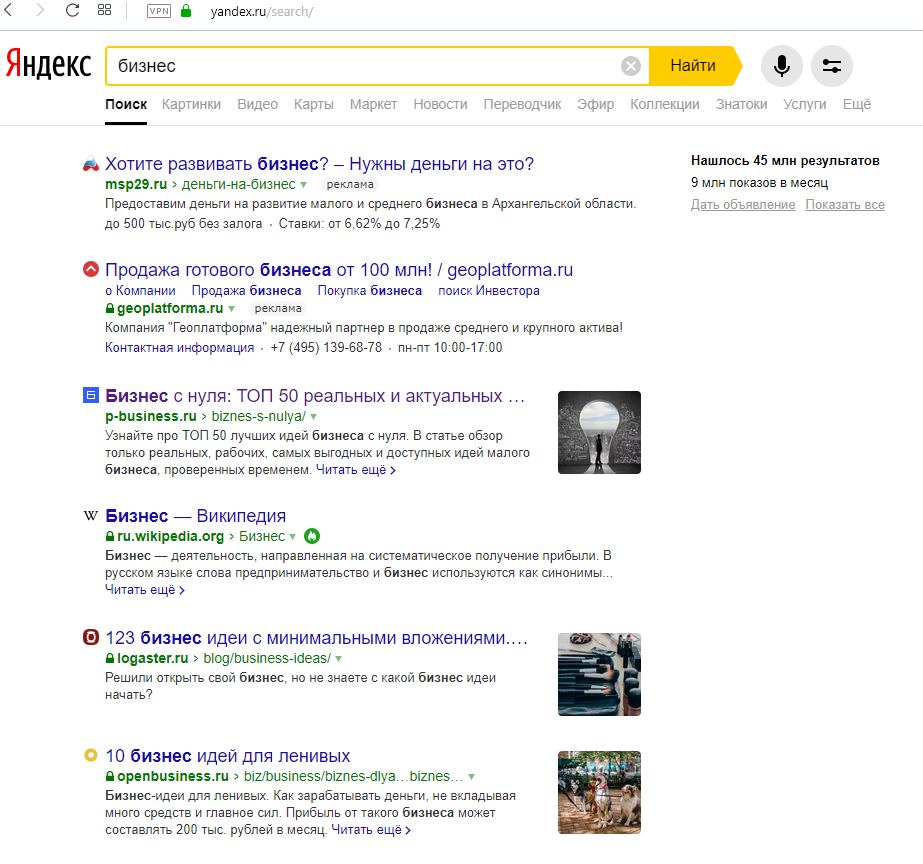Open the Услуги tab
The image size is (923, 864).
pyautogui.click(x=805, y=104)
